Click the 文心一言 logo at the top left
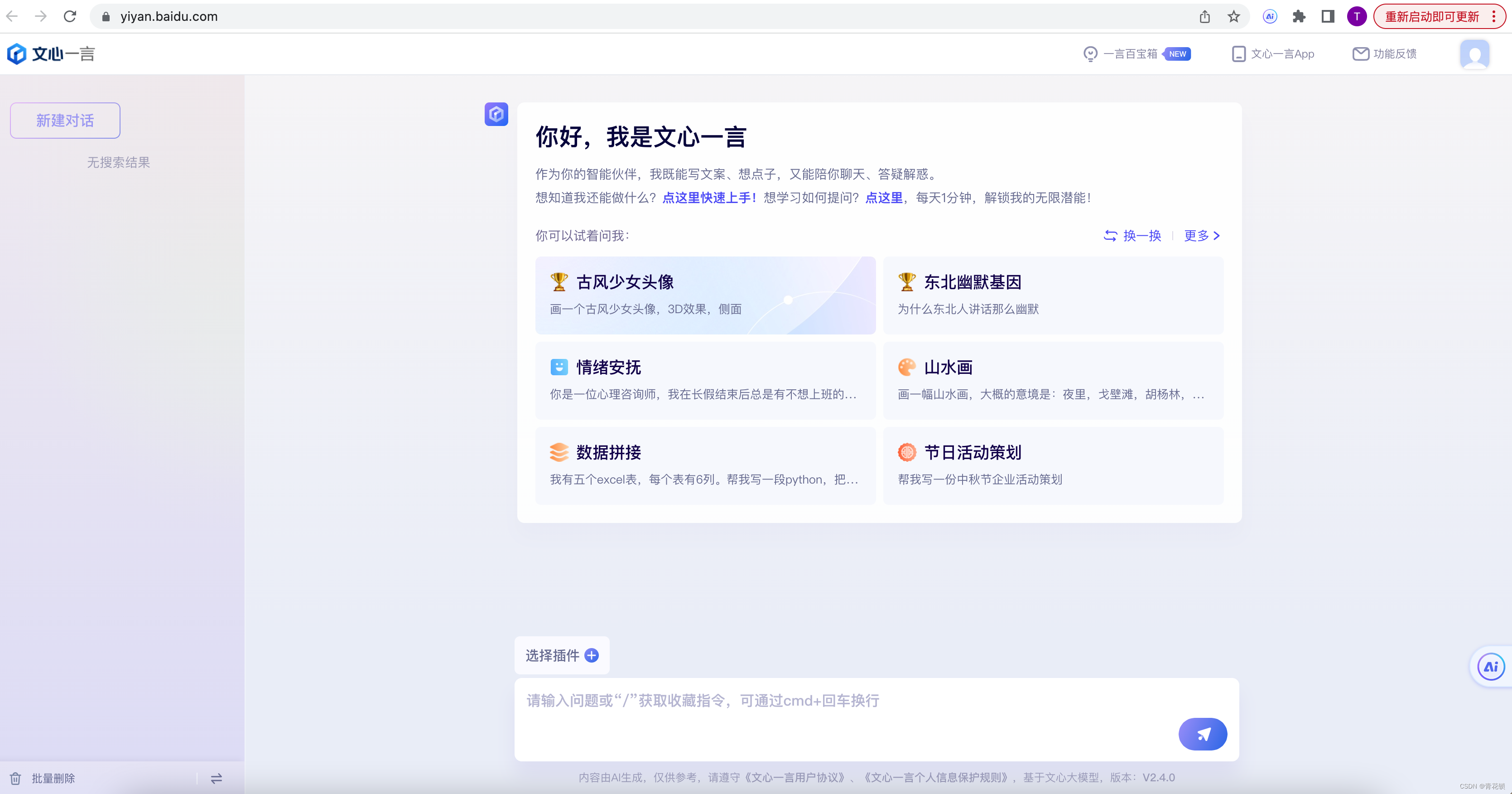The width and height of the screenshot is (1512, 794). [50, 54]
